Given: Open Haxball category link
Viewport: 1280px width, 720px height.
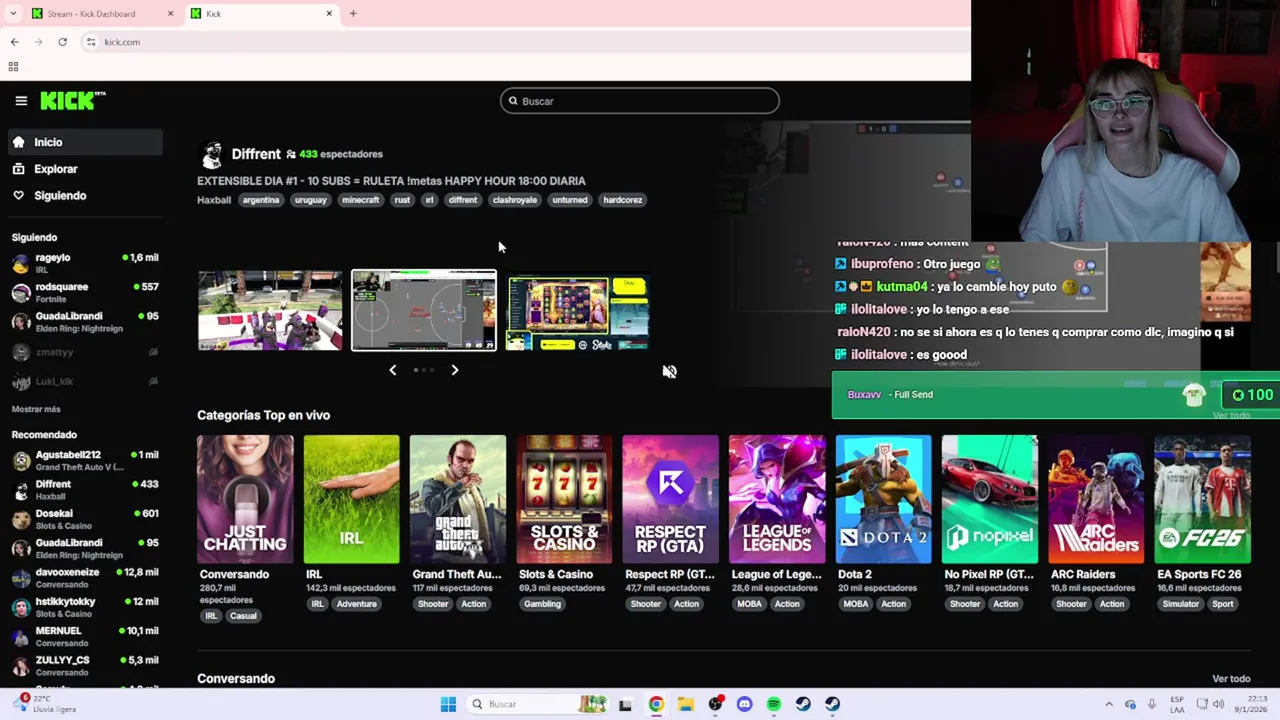Looking at the screenshot, I should 214,200.
